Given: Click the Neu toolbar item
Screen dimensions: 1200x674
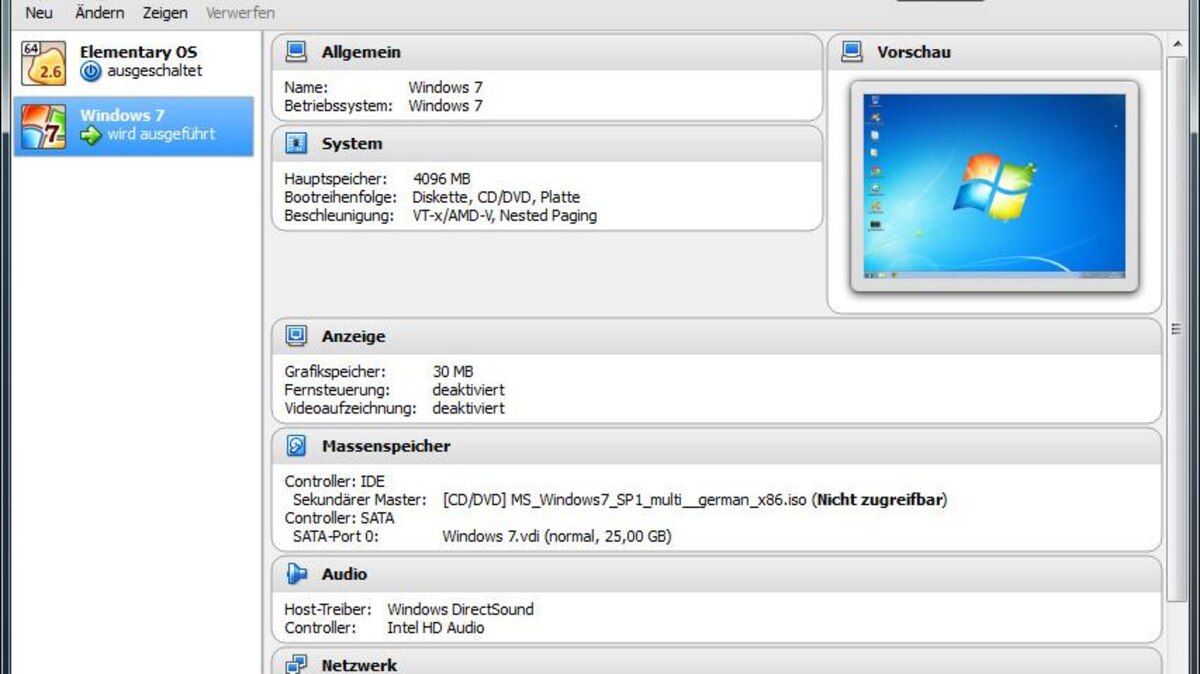Looking at the screenshot, I should (38, 12).
